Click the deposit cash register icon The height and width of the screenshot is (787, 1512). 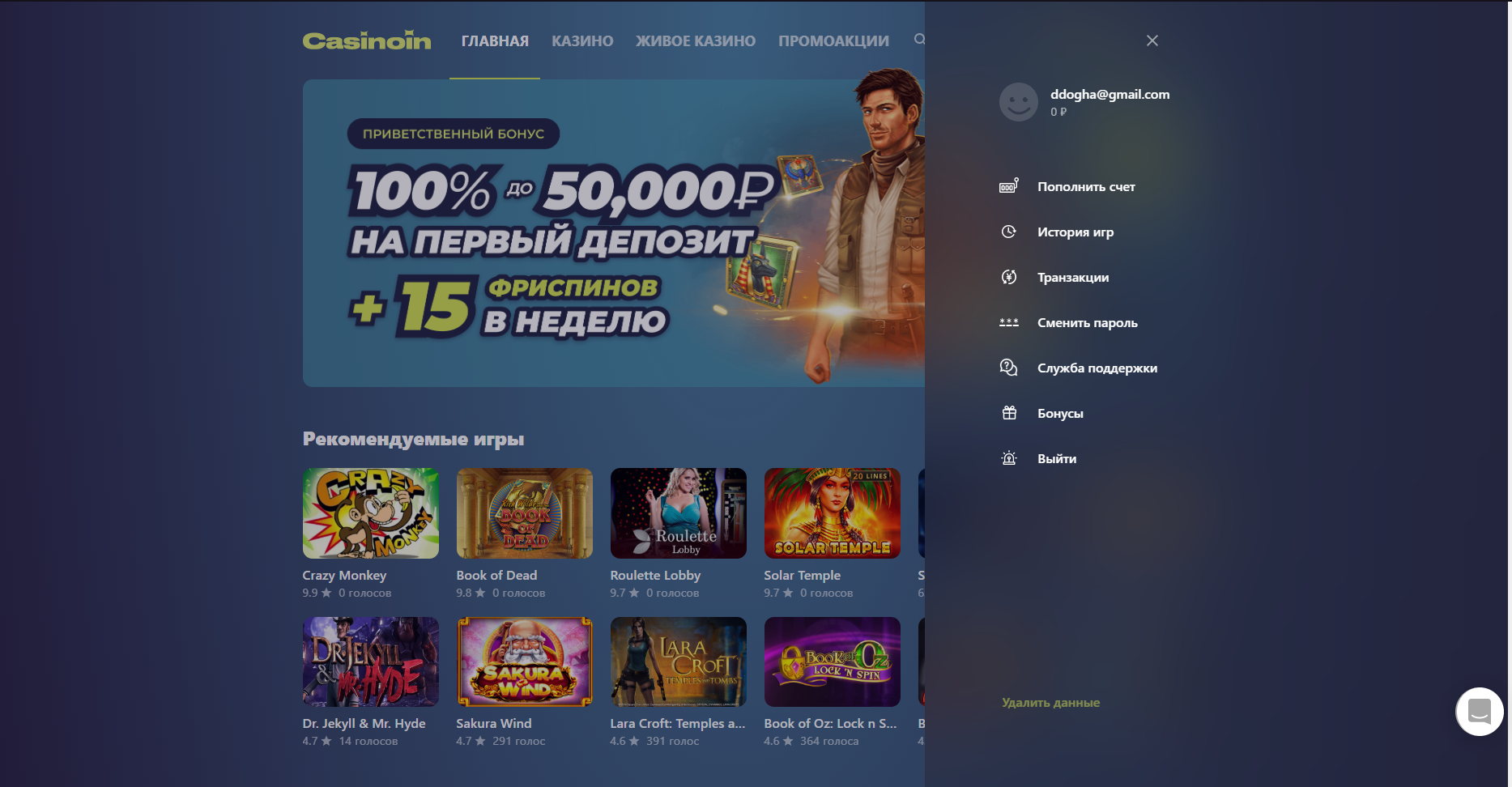click(x=1008, y=186)
